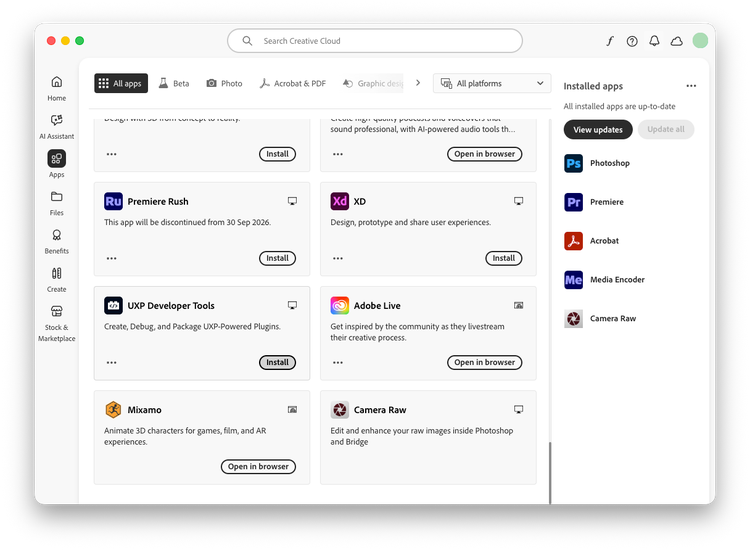The image size is (750, 550).
Task: Click the Premiere Rush app icon
Action: pos(113,201)
